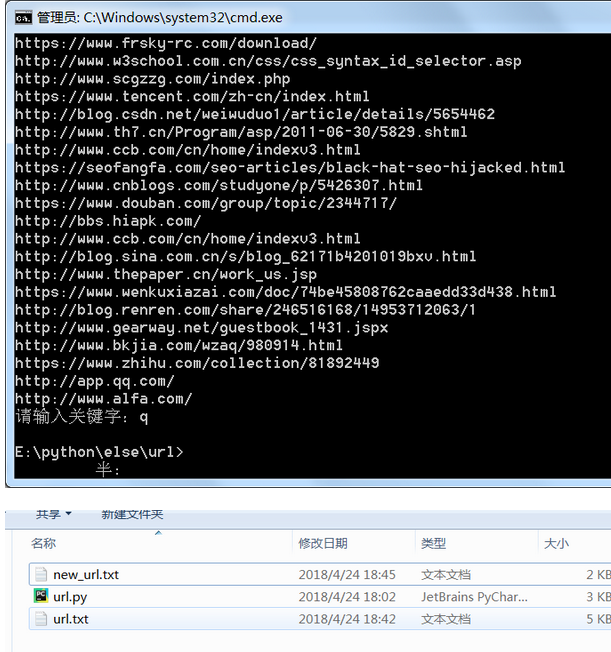The width and height of the screenshot is (611, 652).
Task: Click the JetBrains PyChar... type cell
Action: [474, 597]
